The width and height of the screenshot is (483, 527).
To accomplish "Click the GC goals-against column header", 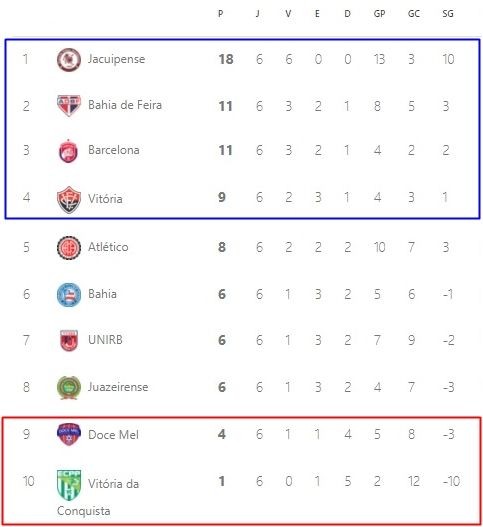I will point(414,14).
